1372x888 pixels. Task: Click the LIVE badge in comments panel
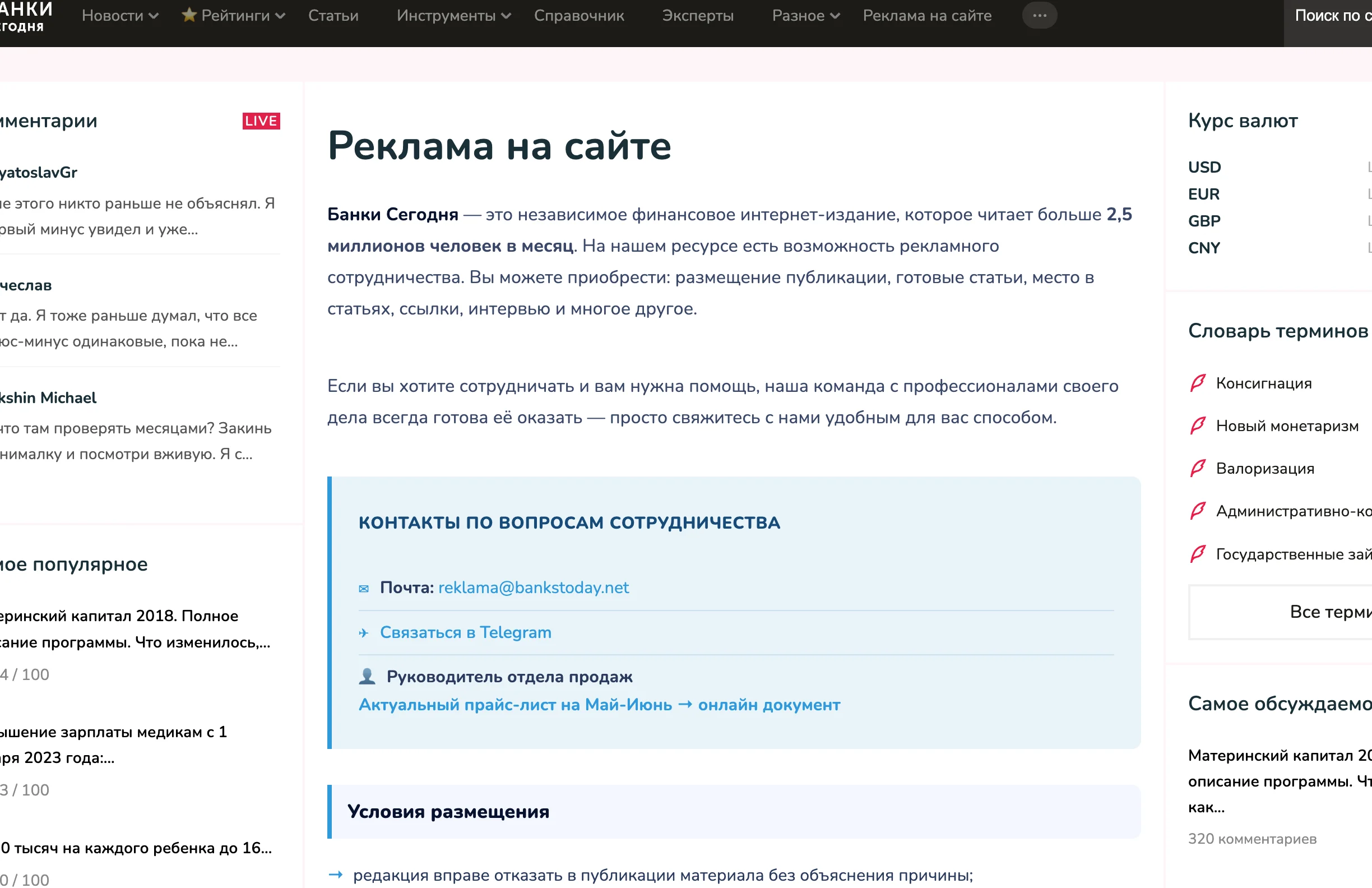[x=261, y=121]
